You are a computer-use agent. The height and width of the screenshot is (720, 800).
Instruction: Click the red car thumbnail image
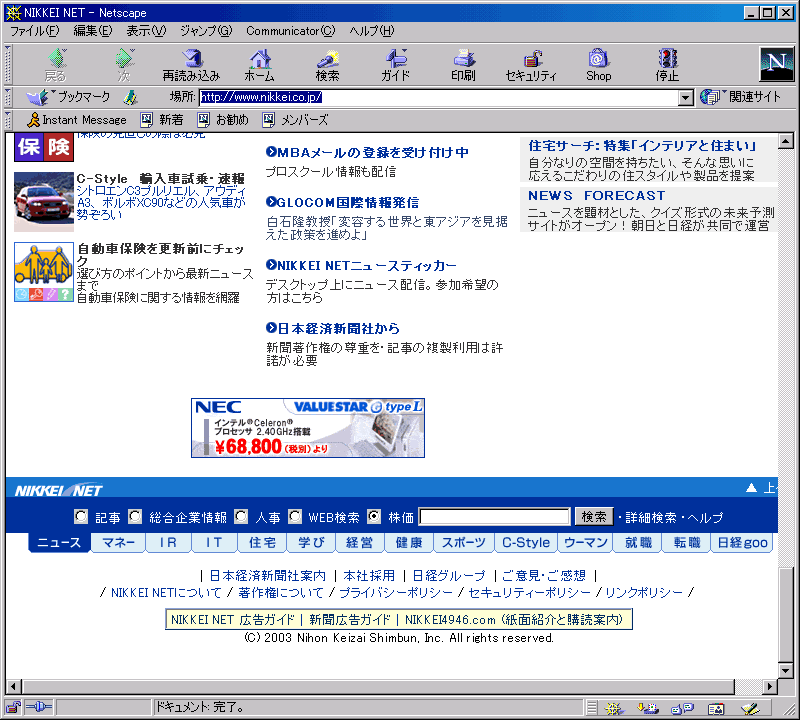(44, 202)
